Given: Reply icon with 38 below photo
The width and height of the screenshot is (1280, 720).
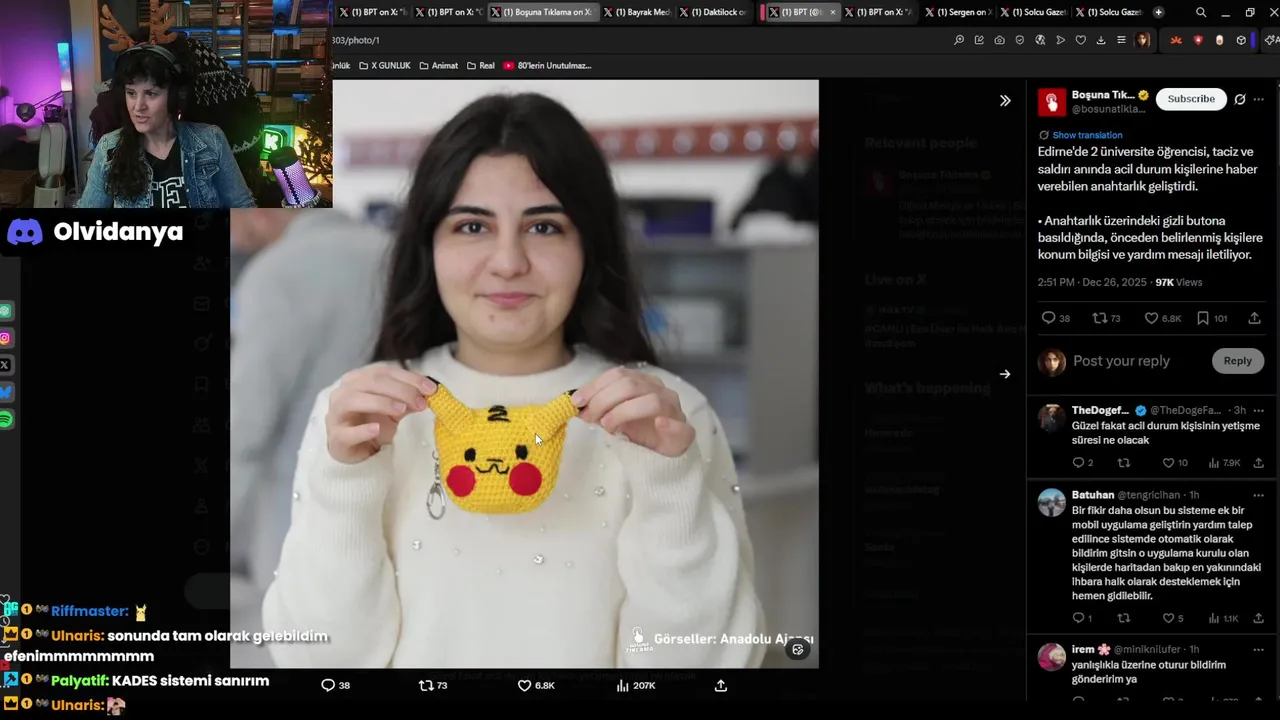Looking at the screenshot, I should [x=327, y=685].
